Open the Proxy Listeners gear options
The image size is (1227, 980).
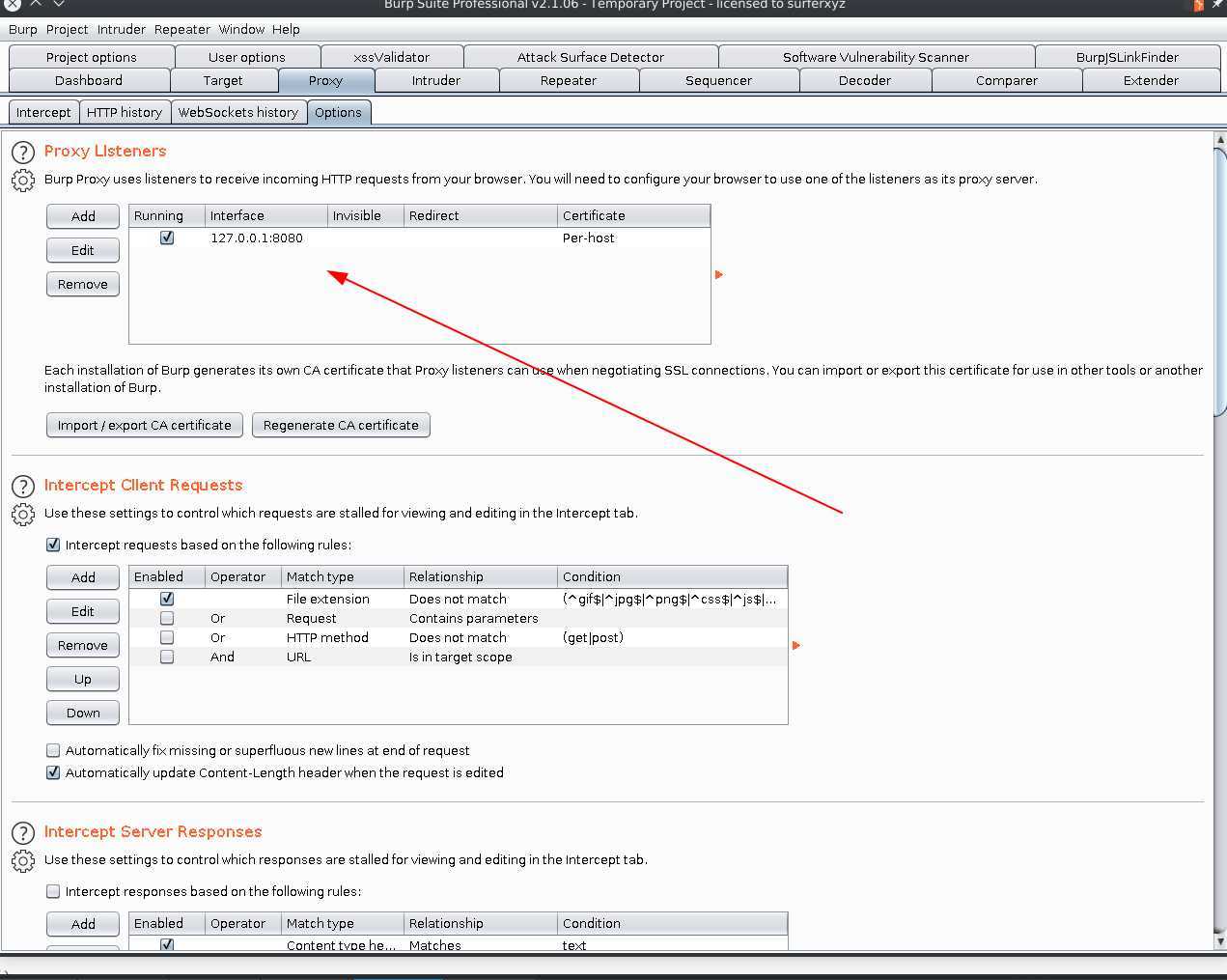23,180
